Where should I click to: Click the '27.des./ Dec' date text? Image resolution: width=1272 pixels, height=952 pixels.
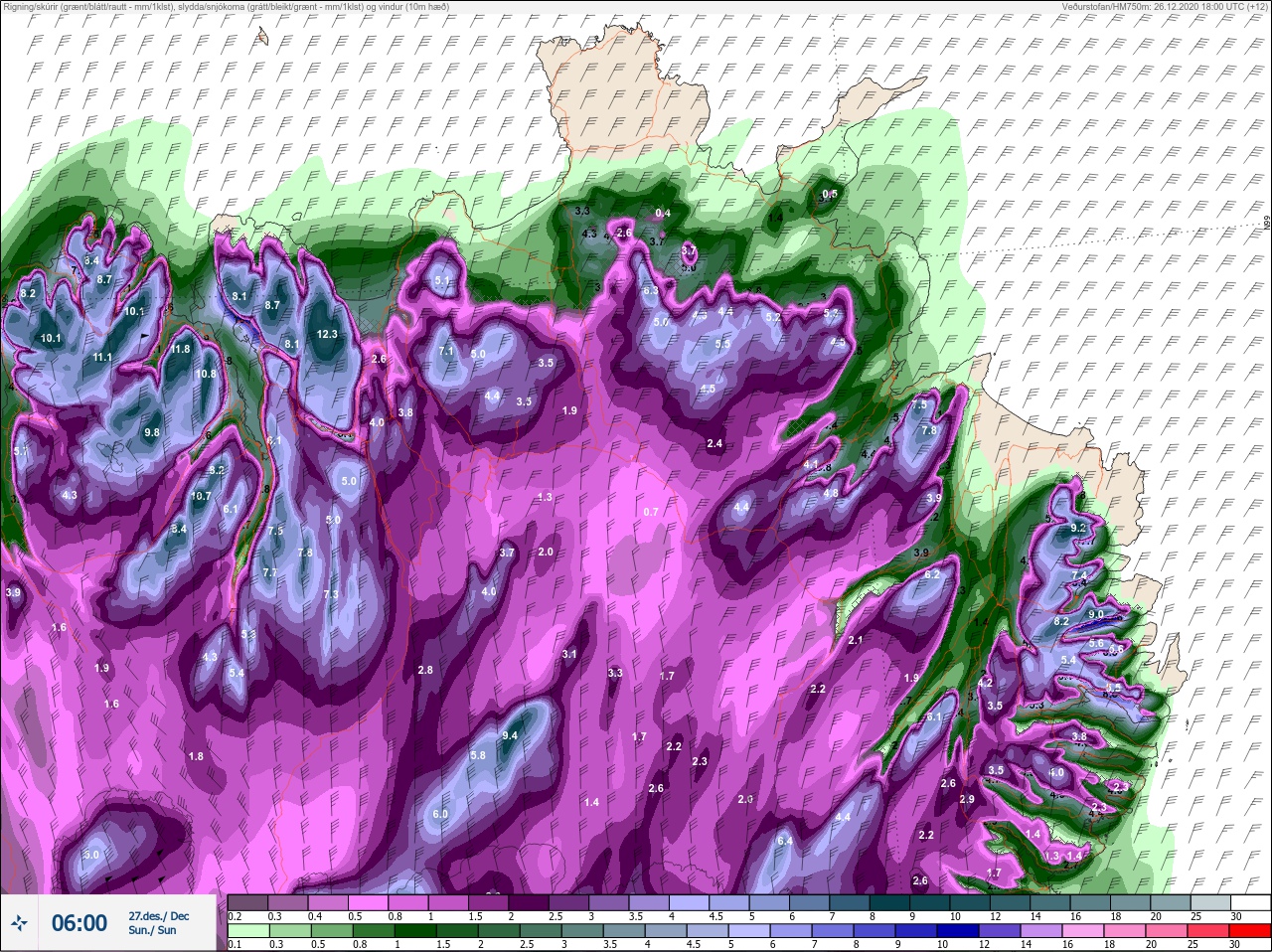pyautogui.click(x=158, y=915)
